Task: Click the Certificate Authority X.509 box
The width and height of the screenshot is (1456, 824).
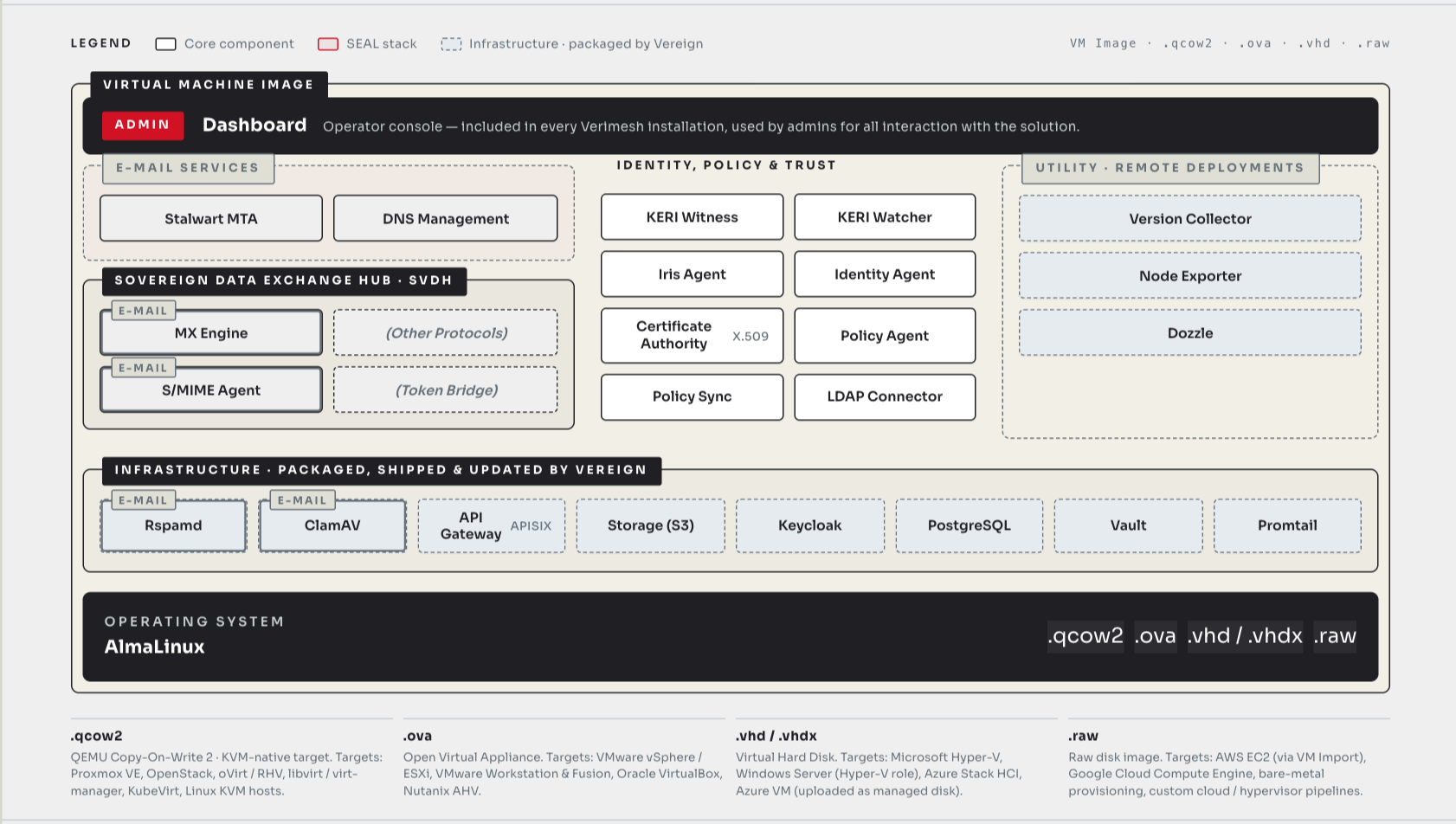Action: [692, 336]
